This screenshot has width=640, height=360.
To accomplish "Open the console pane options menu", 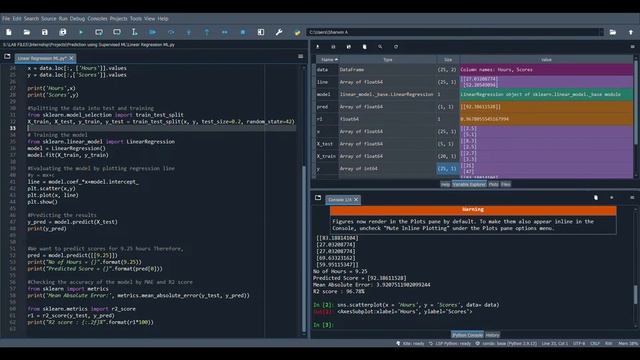I will point(632,198).
